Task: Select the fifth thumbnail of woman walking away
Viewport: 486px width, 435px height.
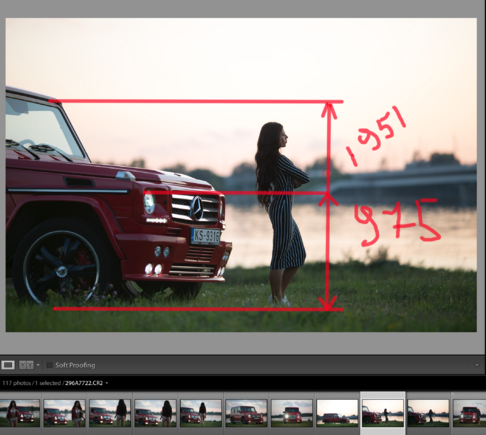Action: (x=201, y=413)
